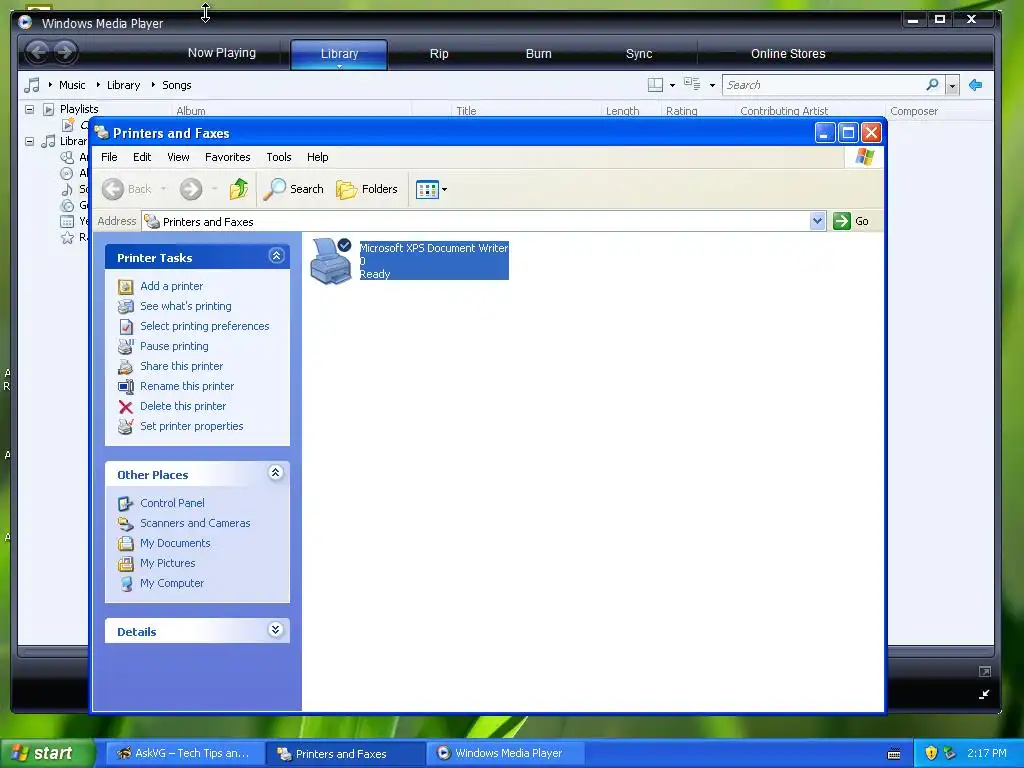
Task: Click the Share this printer icon
Action: pyautogui.click(x=125, y=366)
